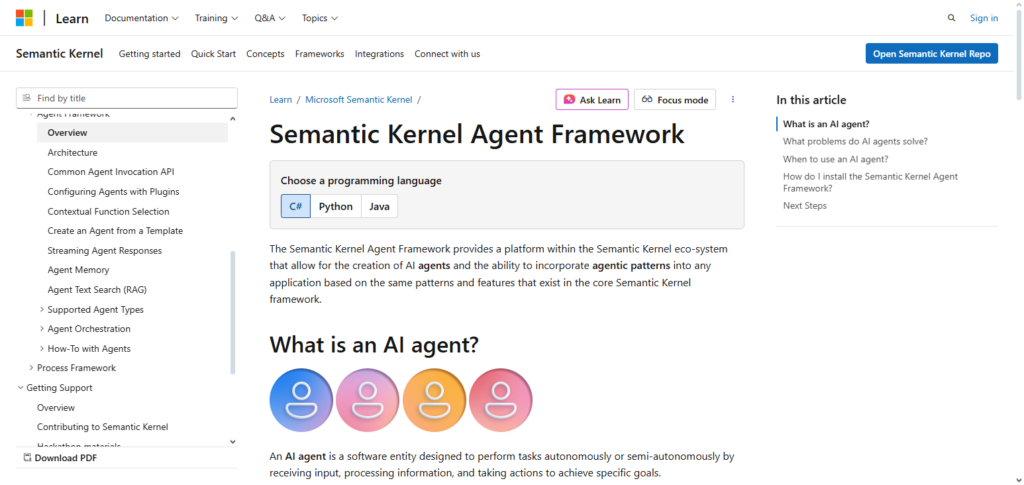Switch language to Python
The height and width of the screenshot is (485, 1024).
click(x=336, y=206)
